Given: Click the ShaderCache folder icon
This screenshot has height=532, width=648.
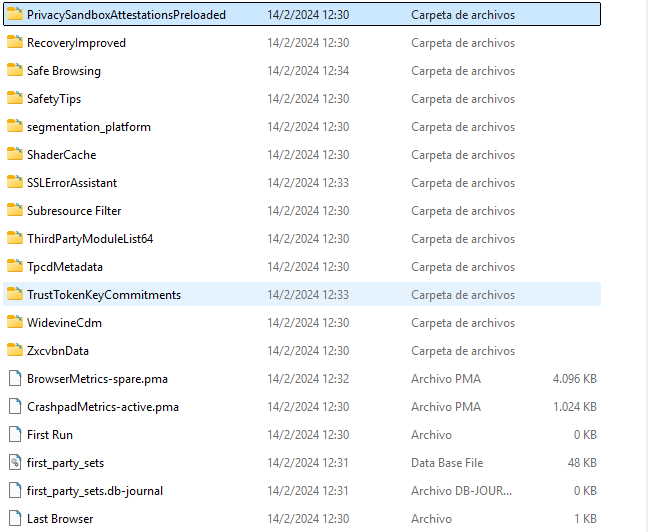Looking at the screenshot, I should (x=14, y=155).
